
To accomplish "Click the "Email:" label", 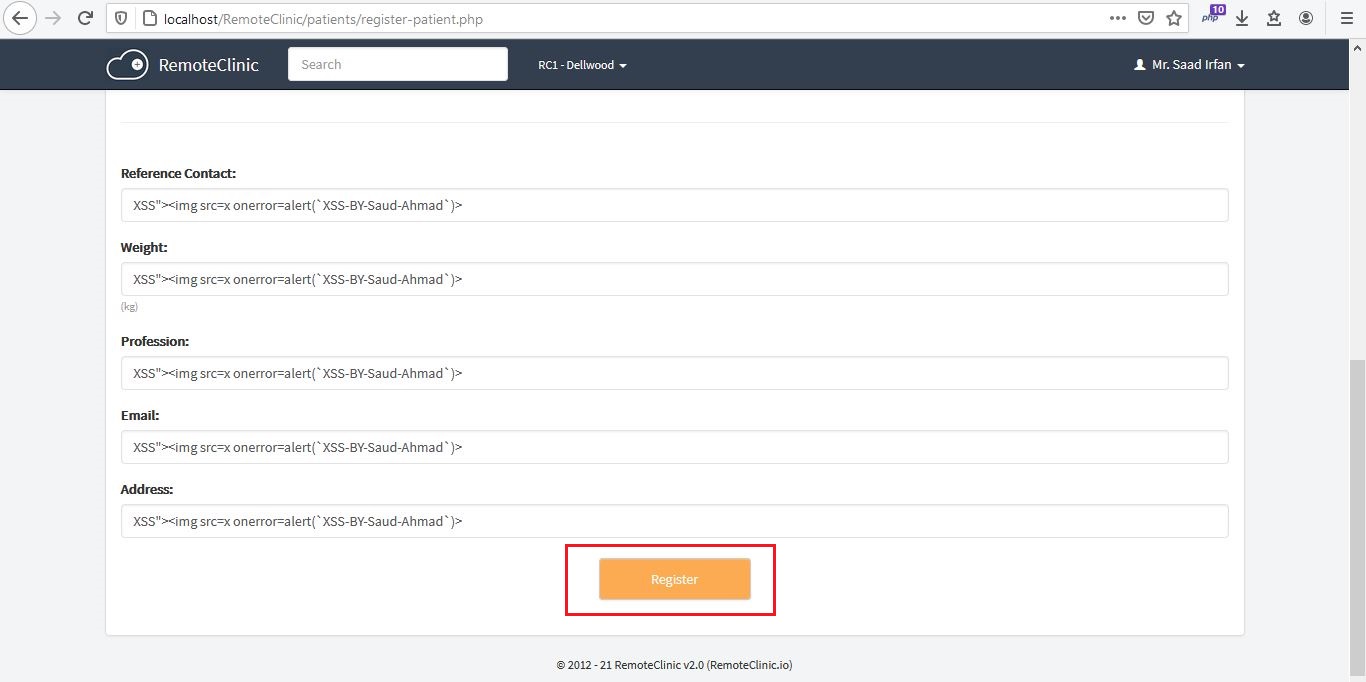I will [x=140, y=415].
